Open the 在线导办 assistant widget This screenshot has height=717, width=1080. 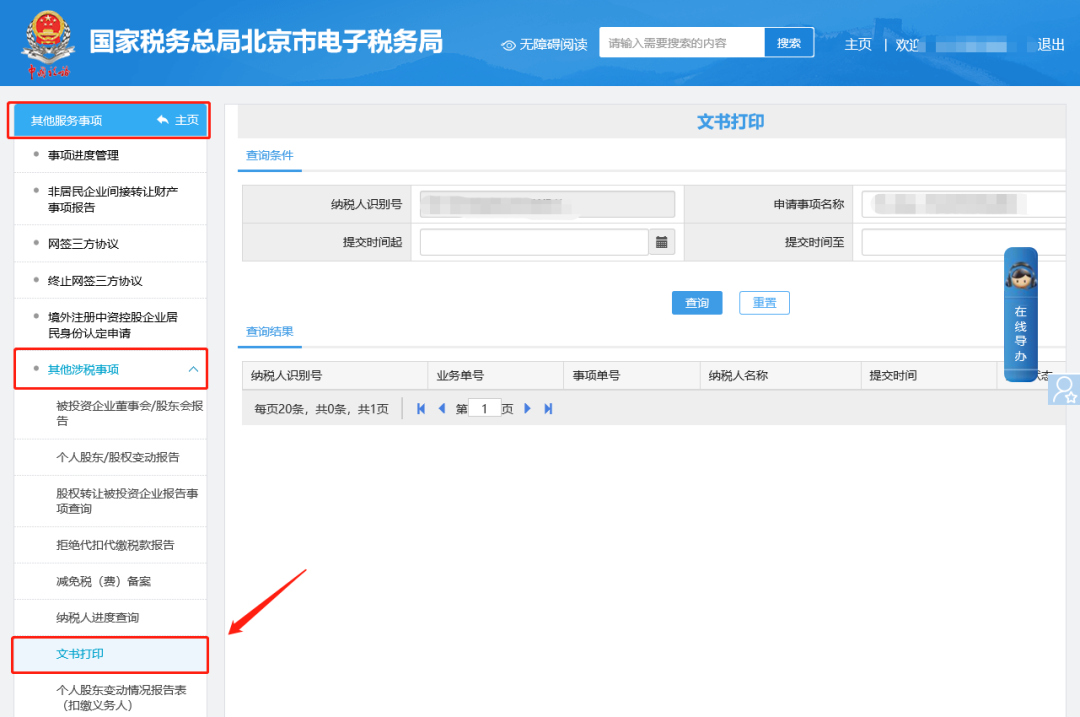click(x=1020, y=315)
